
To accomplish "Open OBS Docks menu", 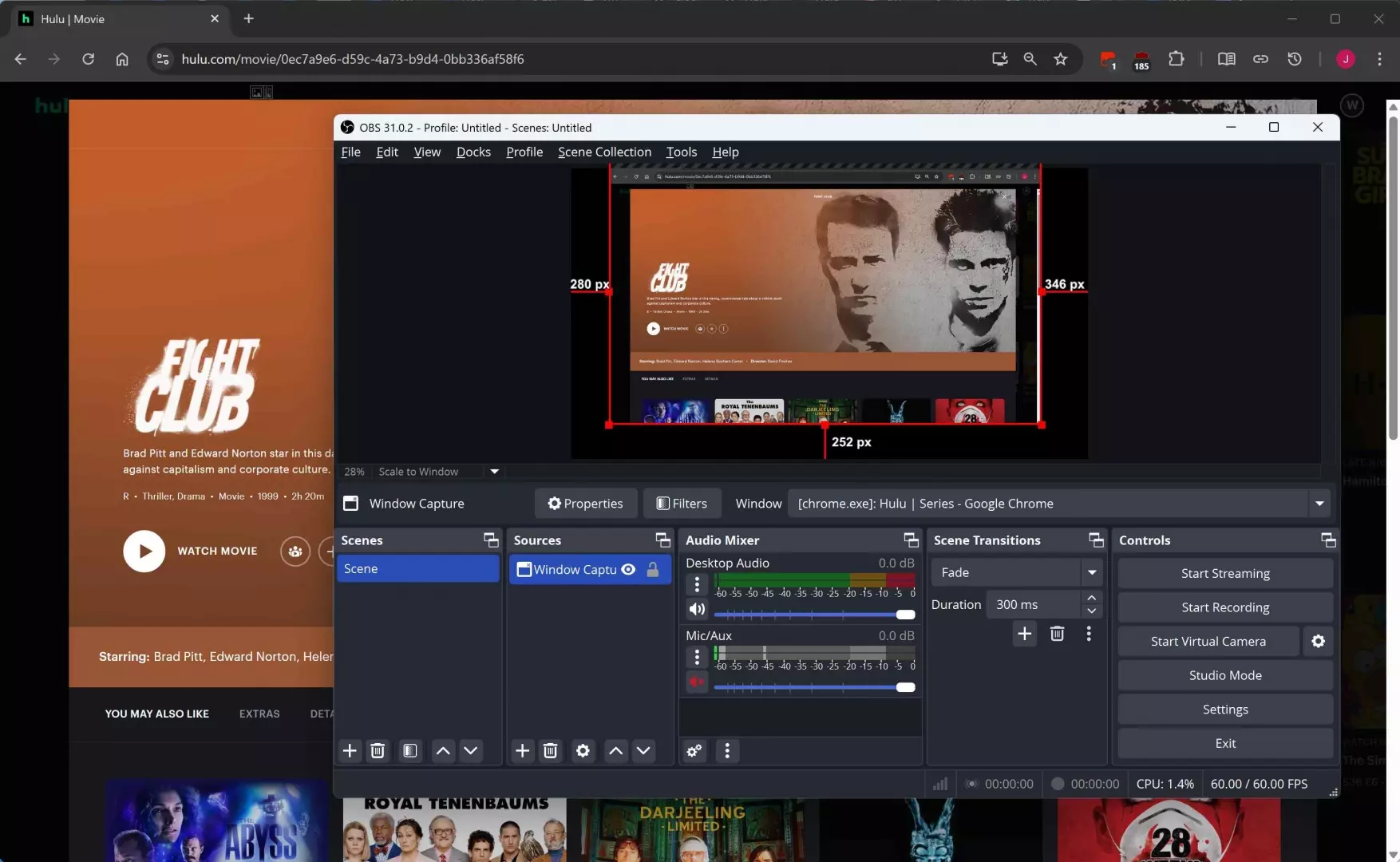I will [473, 152].
